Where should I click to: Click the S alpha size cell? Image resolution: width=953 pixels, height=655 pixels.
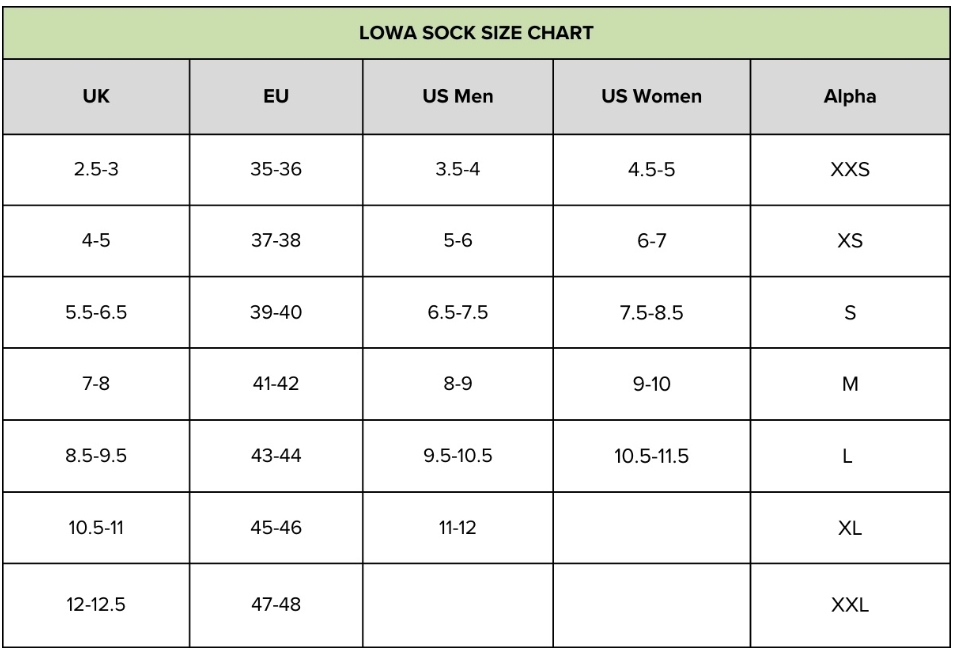tap(850, 312)
